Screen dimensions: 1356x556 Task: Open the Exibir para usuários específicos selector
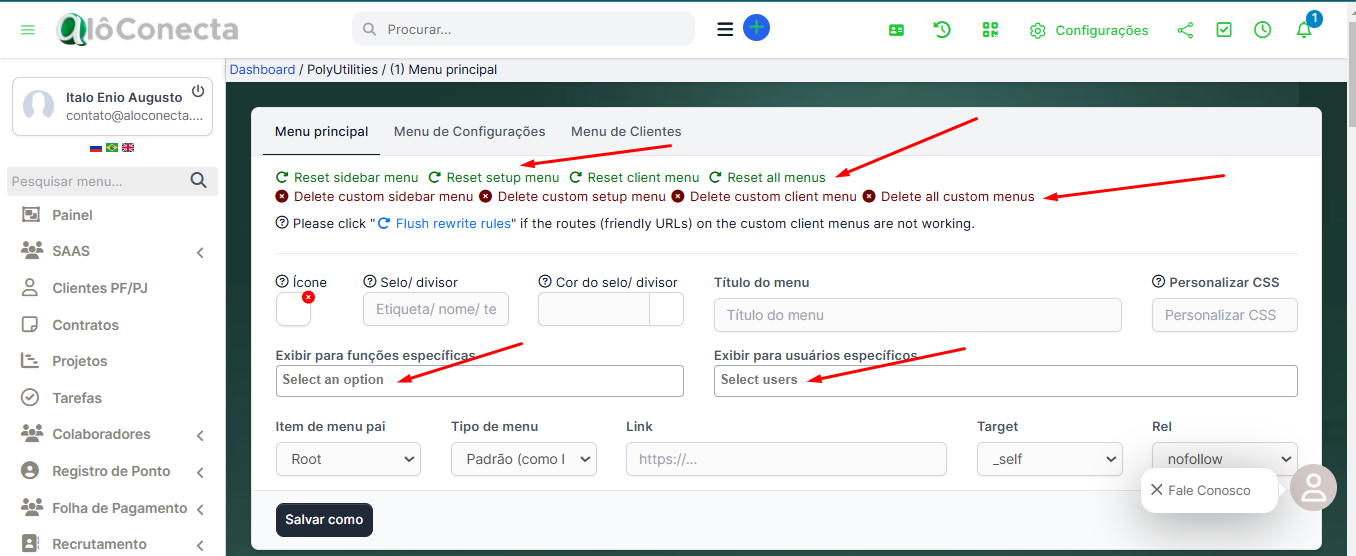coord(1006,380)
